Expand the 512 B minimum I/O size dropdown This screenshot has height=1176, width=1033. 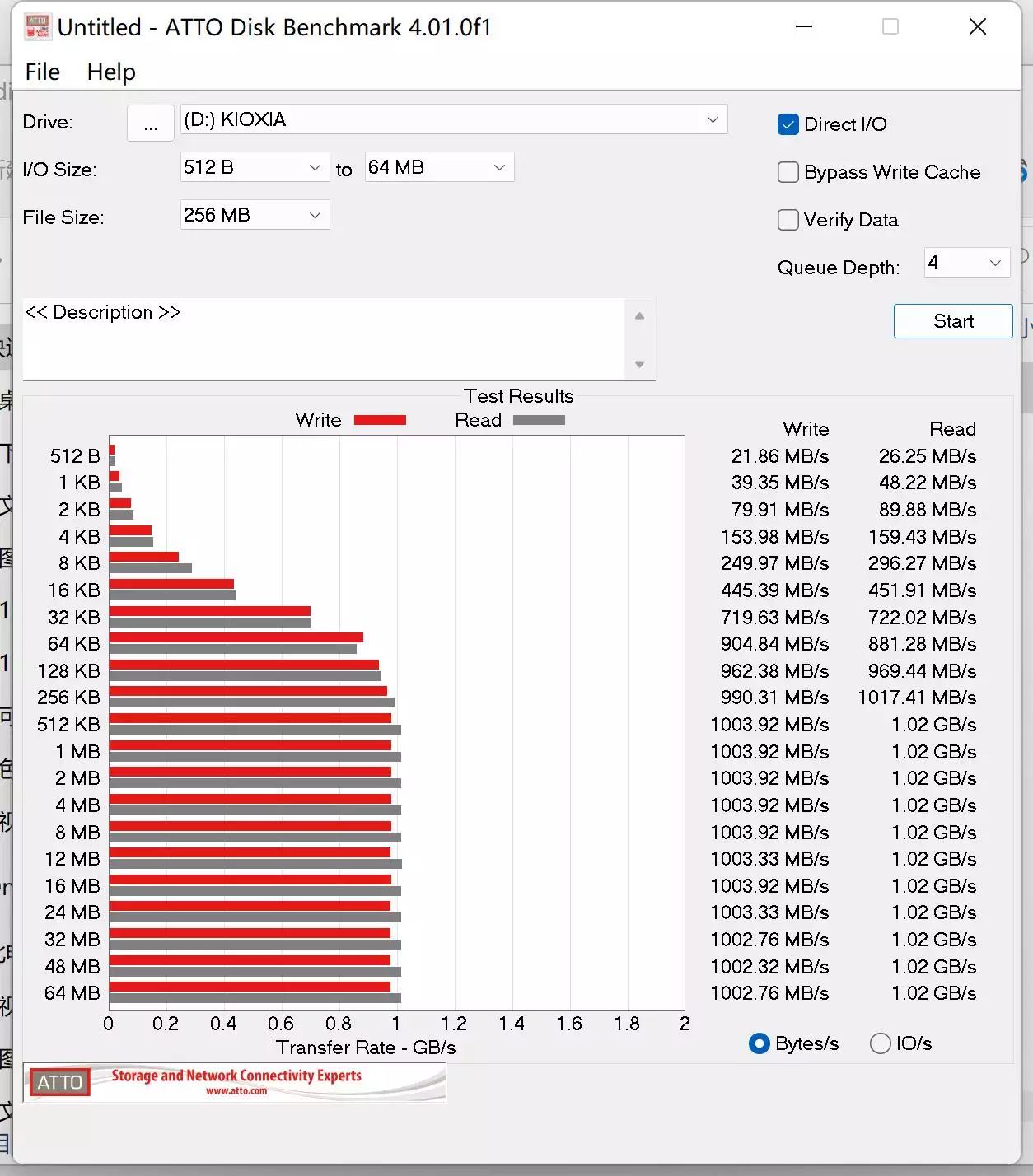(254, 168)
